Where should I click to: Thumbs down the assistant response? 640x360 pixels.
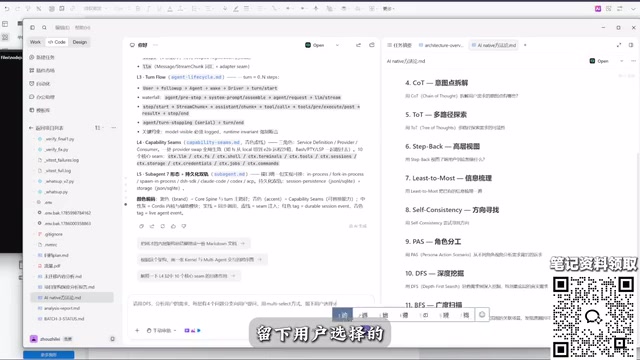click(184, 226)
